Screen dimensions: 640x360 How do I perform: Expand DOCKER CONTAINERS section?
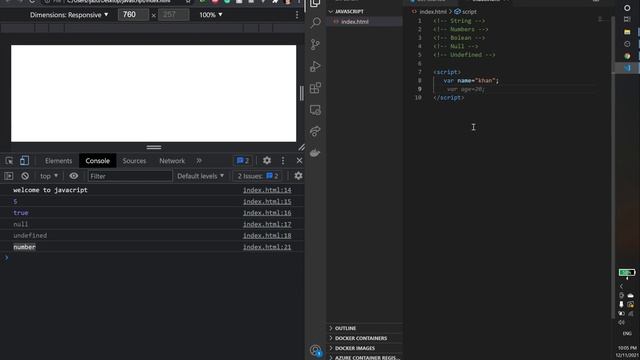364,338
